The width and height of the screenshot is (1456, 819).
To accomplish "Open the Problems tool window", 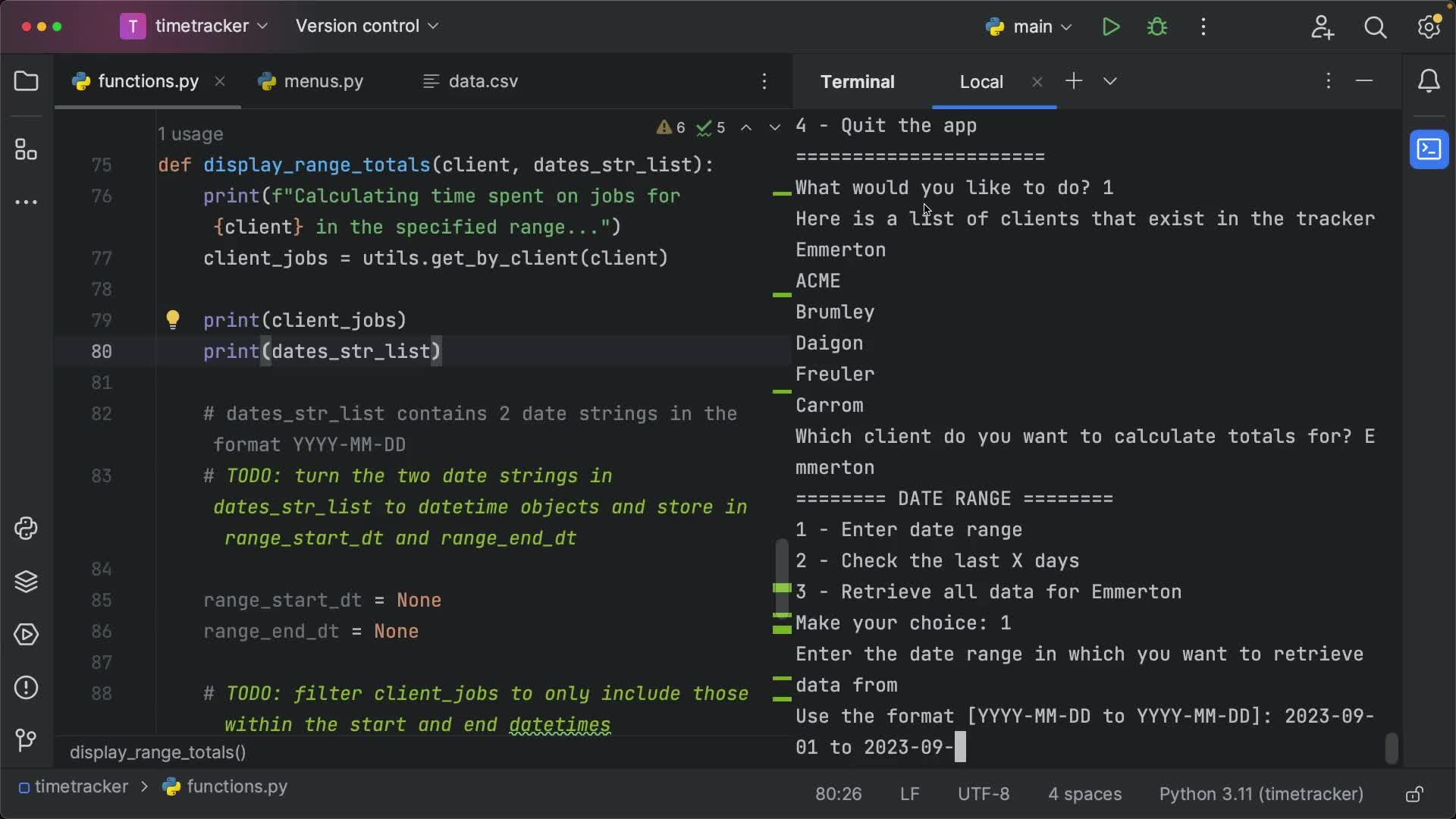I will coord(27,688).
